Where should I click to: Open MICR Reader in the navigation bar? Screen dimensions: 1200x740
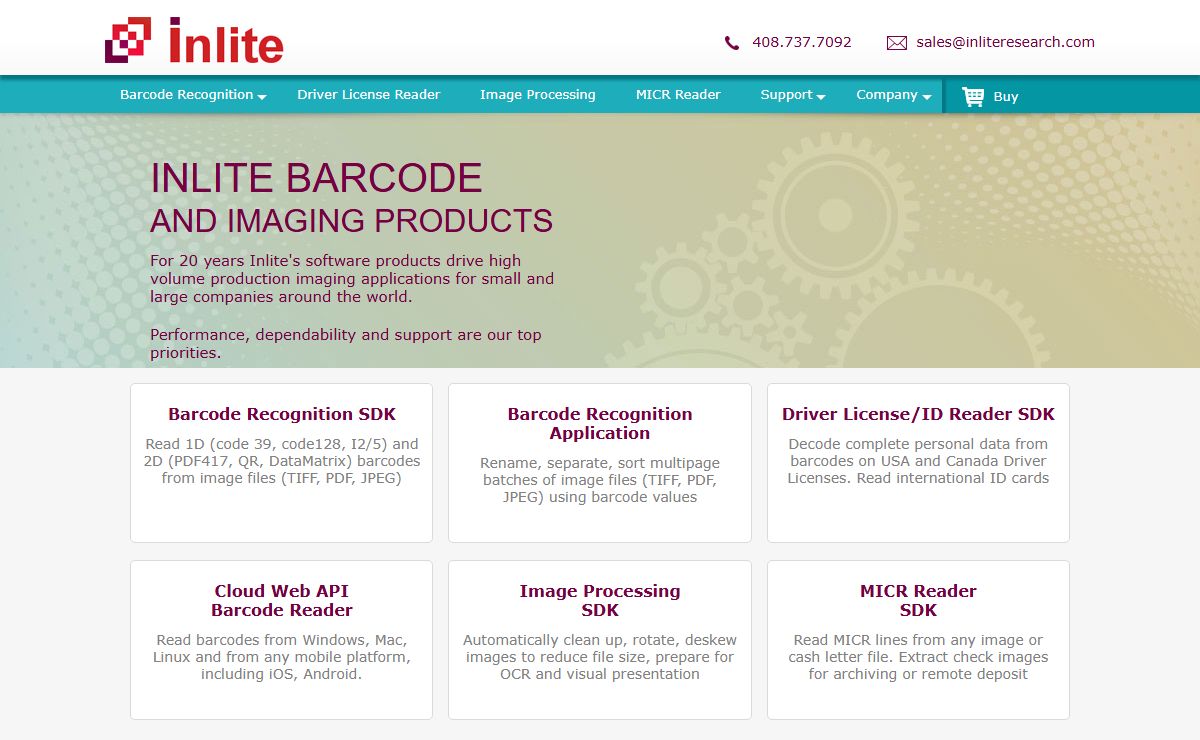678,95
